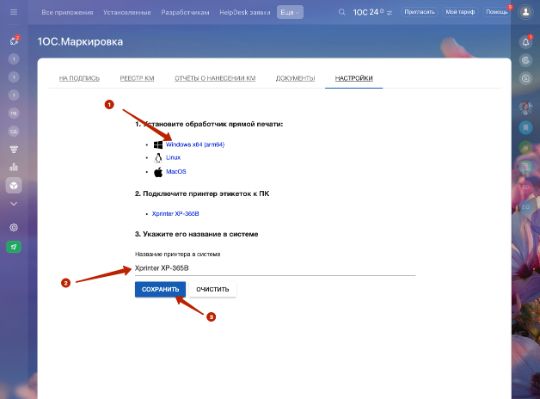Click the green paper-plane button in sidebar
540x399 pixels.
pos(14,247)
